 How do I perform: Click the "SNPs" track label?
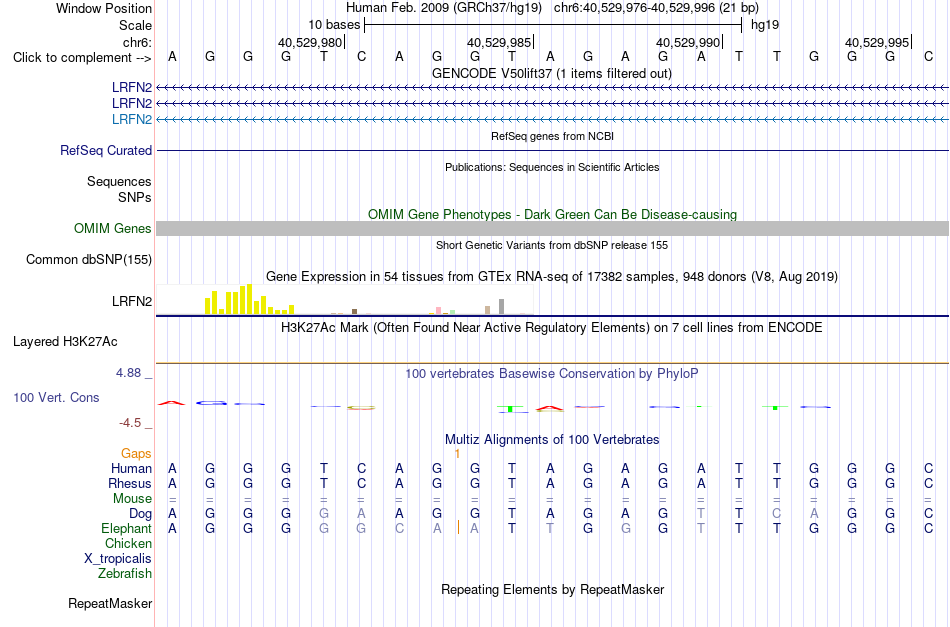coord(135,197)
